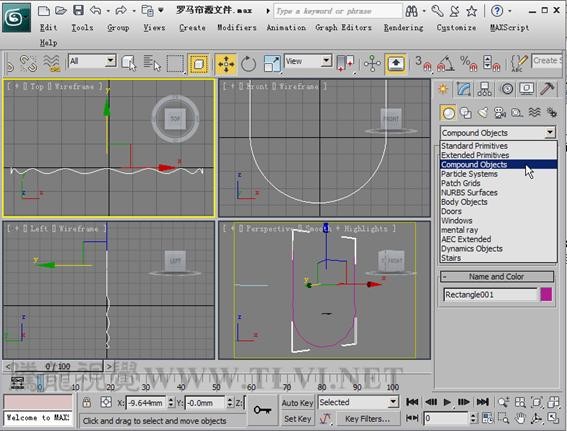567x431 pixels.
Task: Activate the Select and Move tool
Action: pos(226,64)
